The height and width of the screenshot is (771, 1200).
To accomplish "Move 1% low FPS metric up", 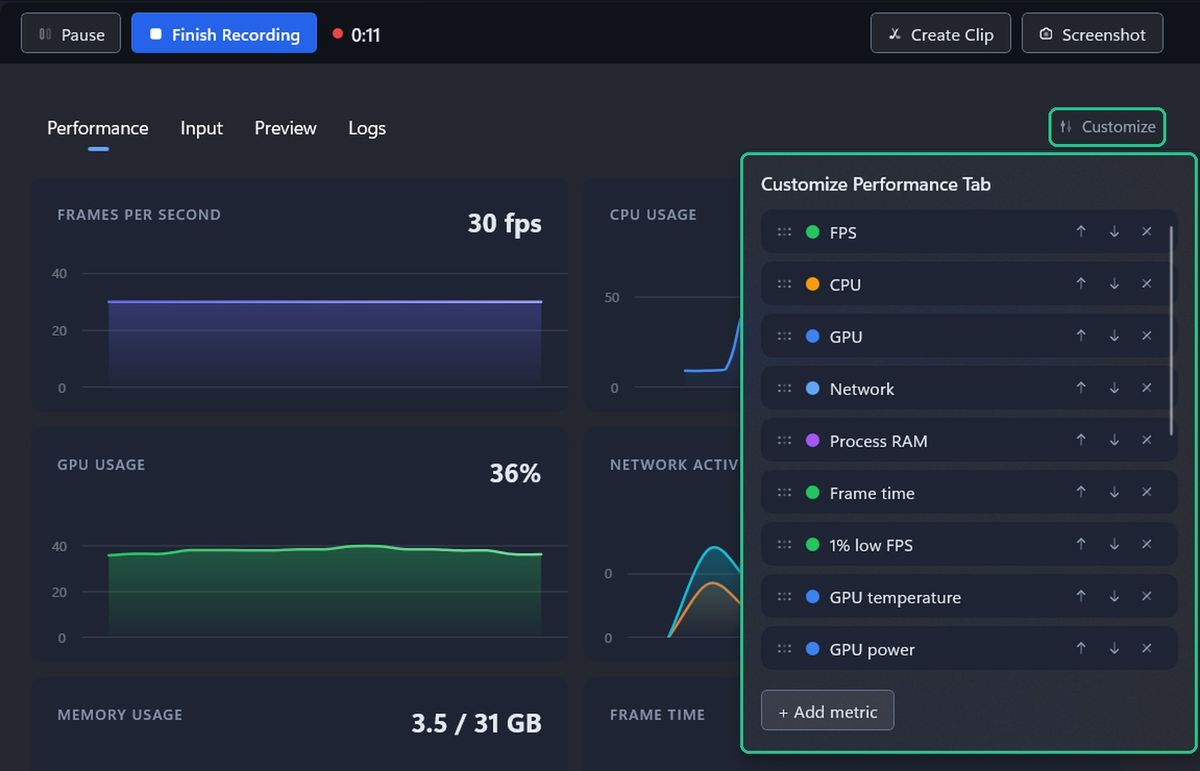I will coord(1081,544).
